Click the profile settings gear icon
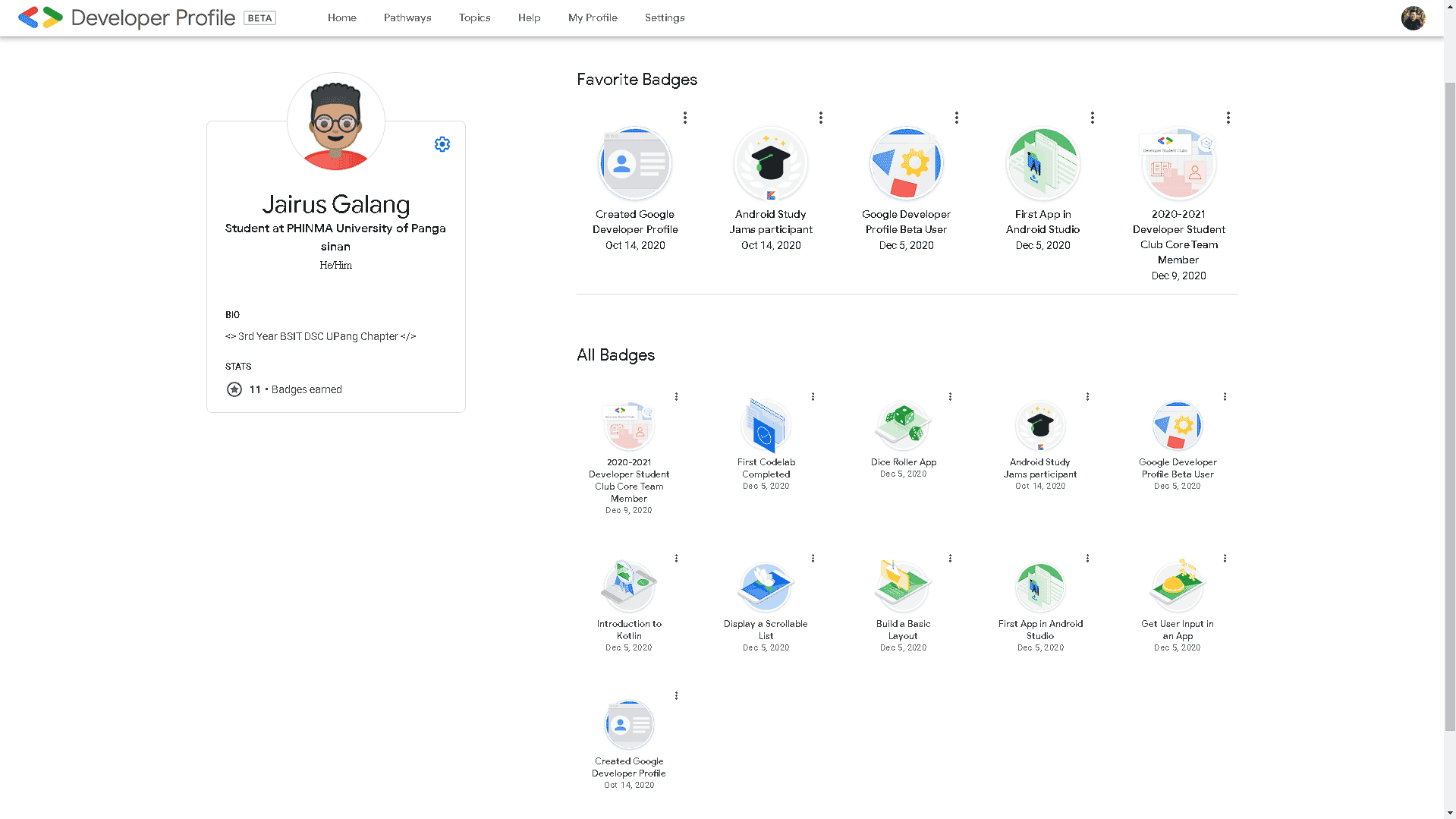 click(x=442, y=144)
